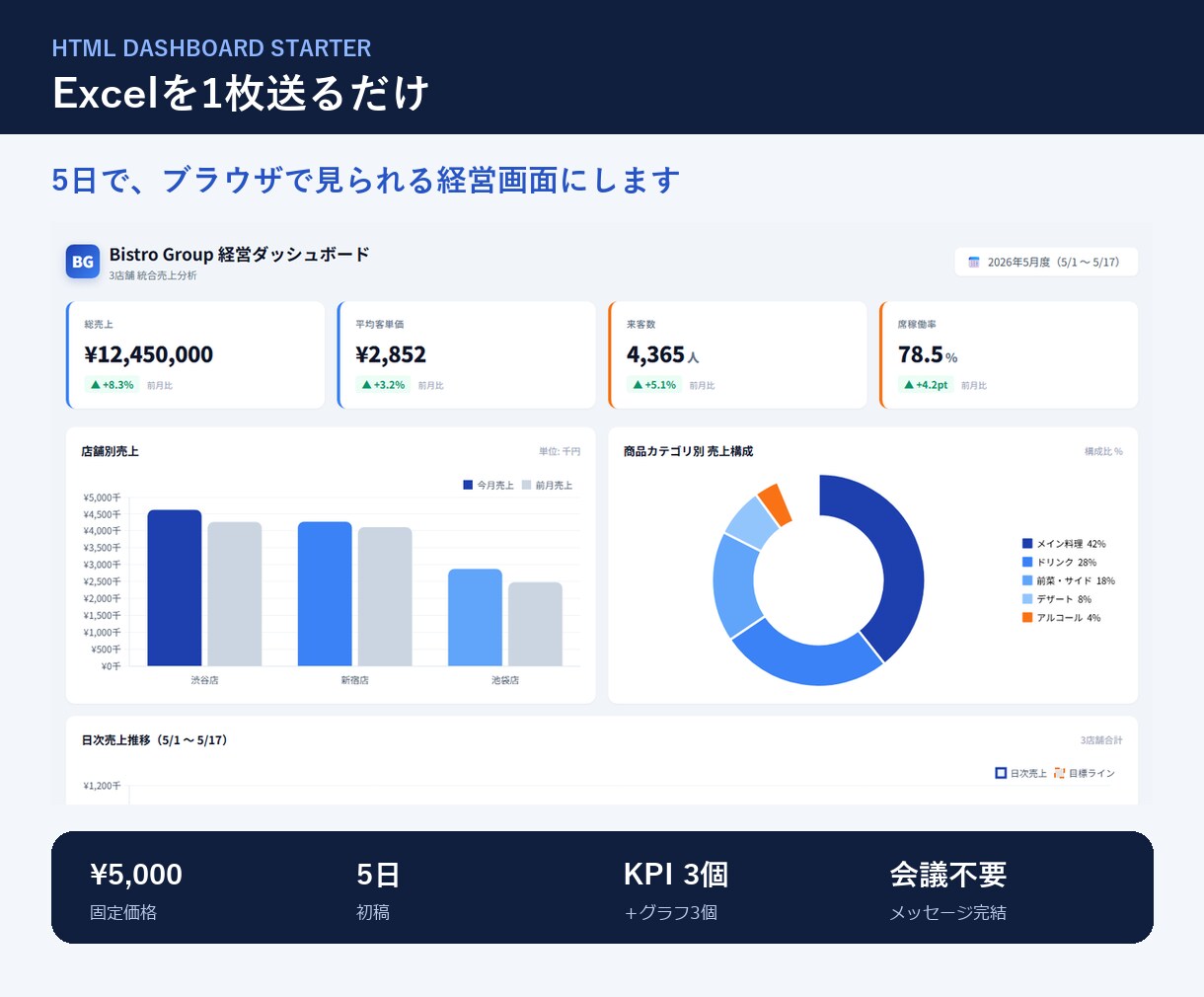The height and width of the screenshot is (997, 1204).
Task: Open the 2026年5月度 date range selector
Action: point(1046,263)
